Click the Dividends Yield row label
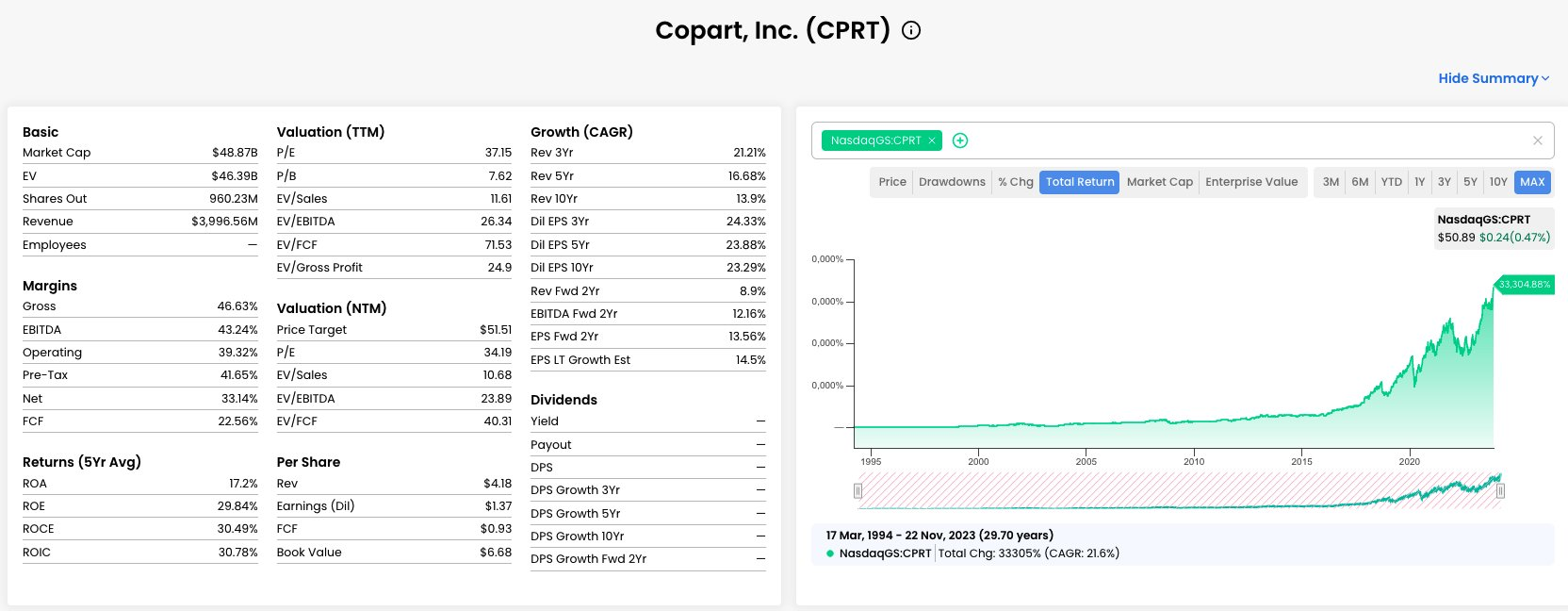Viewport: 1568px width, 611px height. [x=545, y=421]
